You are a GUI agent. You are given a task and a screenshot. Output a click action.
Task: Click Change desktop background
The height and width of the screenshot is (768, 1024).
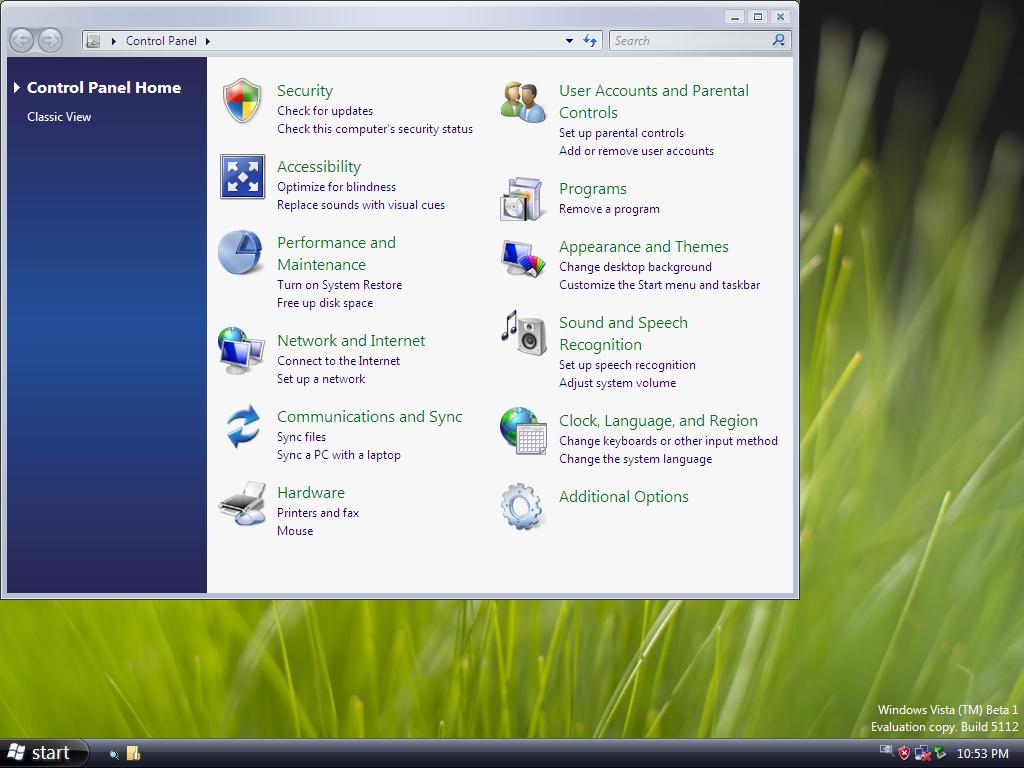635,267
